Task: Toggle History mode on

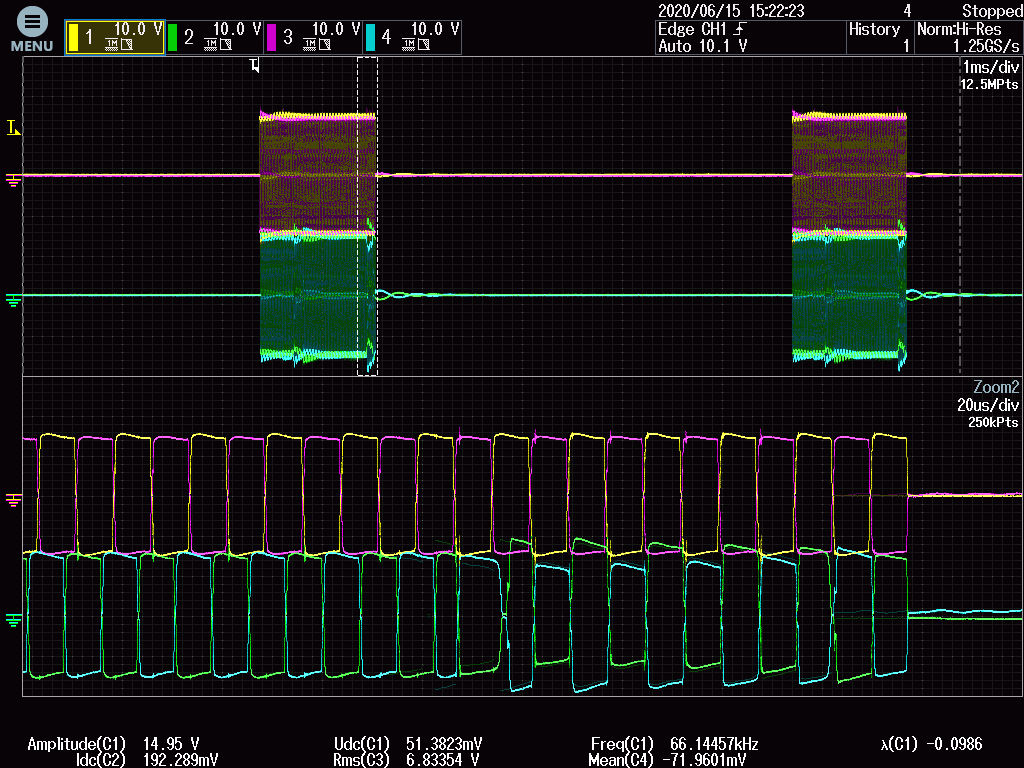Action: point(874,29)
